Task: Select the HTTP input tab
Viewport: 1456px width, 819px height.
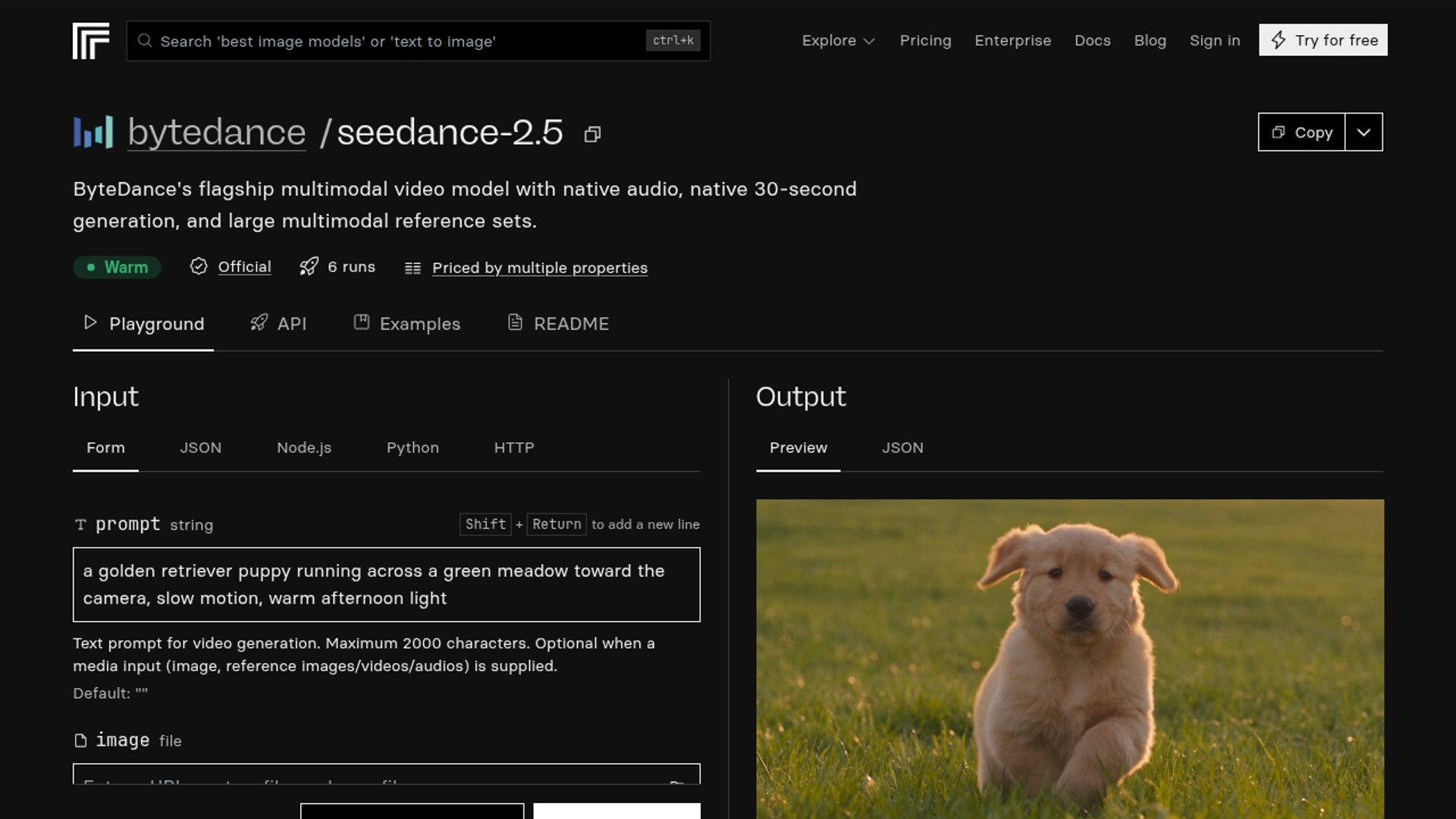Action: pos(514,447)
